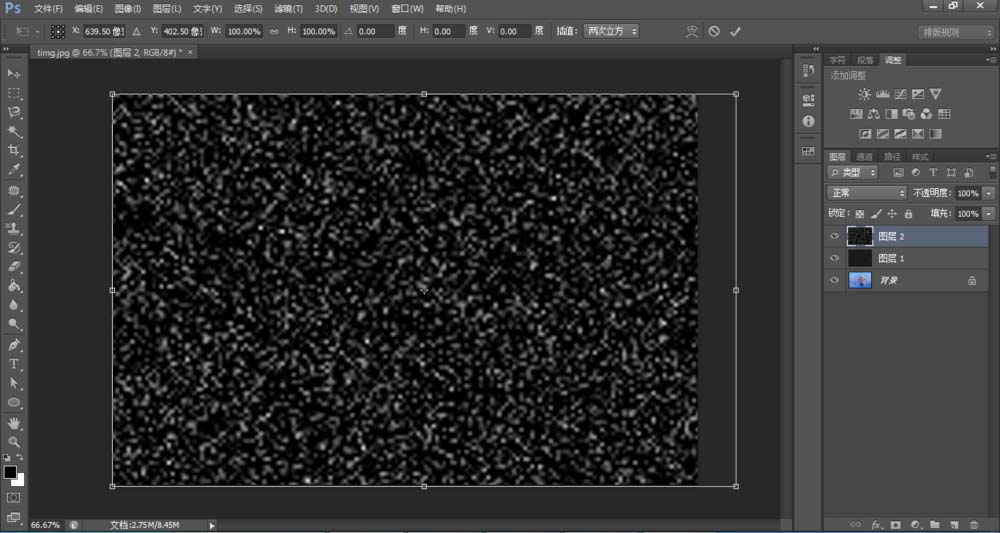Open the 滤镜(T) menu
The height and width of the screenshot is (533, 1000).
(x=289, y=9)
